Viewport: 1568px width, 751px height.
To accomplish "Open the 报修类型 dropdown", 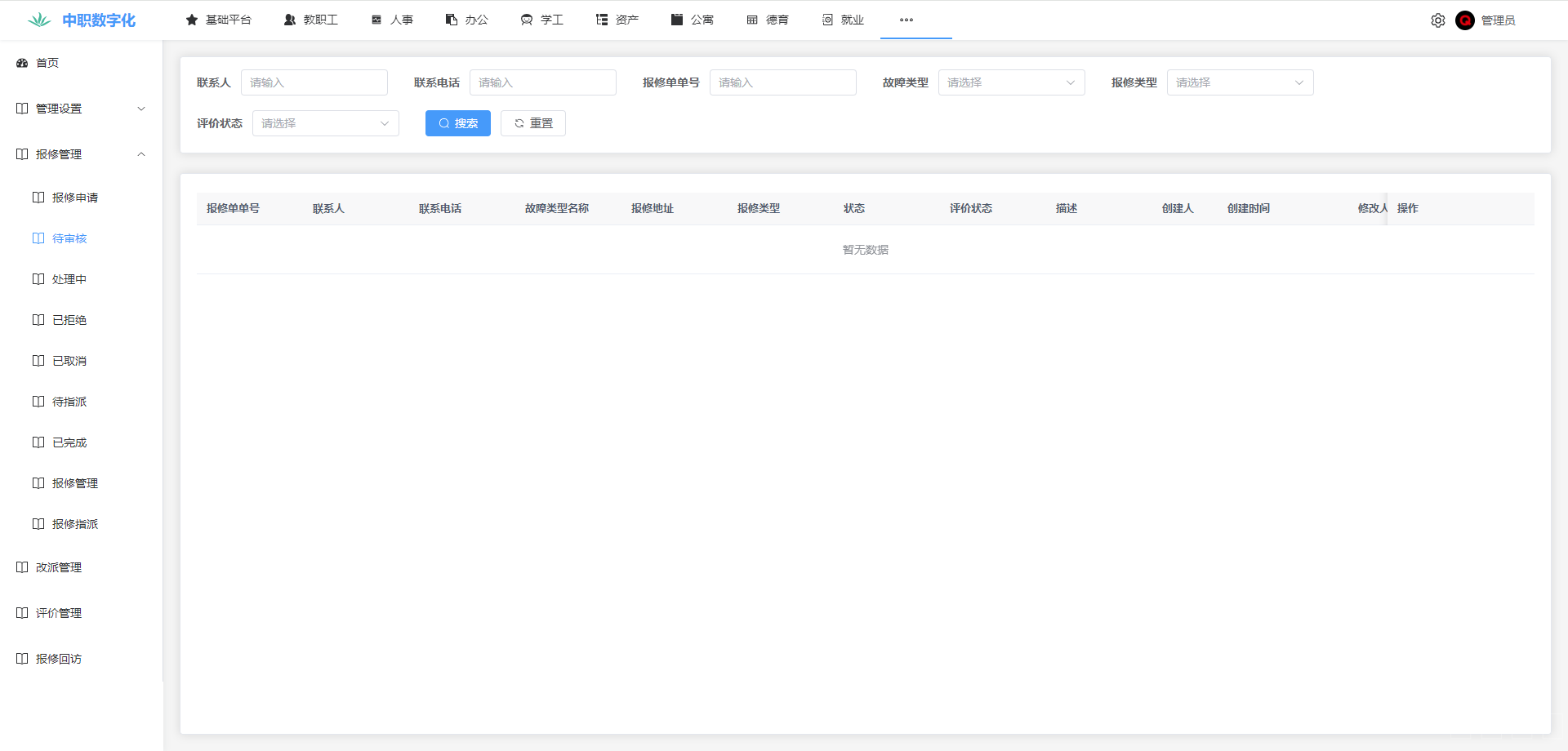I will (x=1240, y=82).
